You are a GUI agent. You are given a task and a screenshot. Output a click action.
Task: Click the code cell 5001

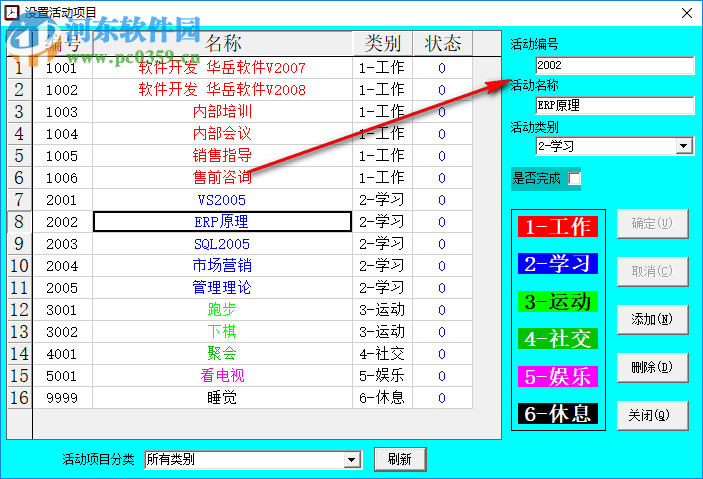[x=62, y=375]
